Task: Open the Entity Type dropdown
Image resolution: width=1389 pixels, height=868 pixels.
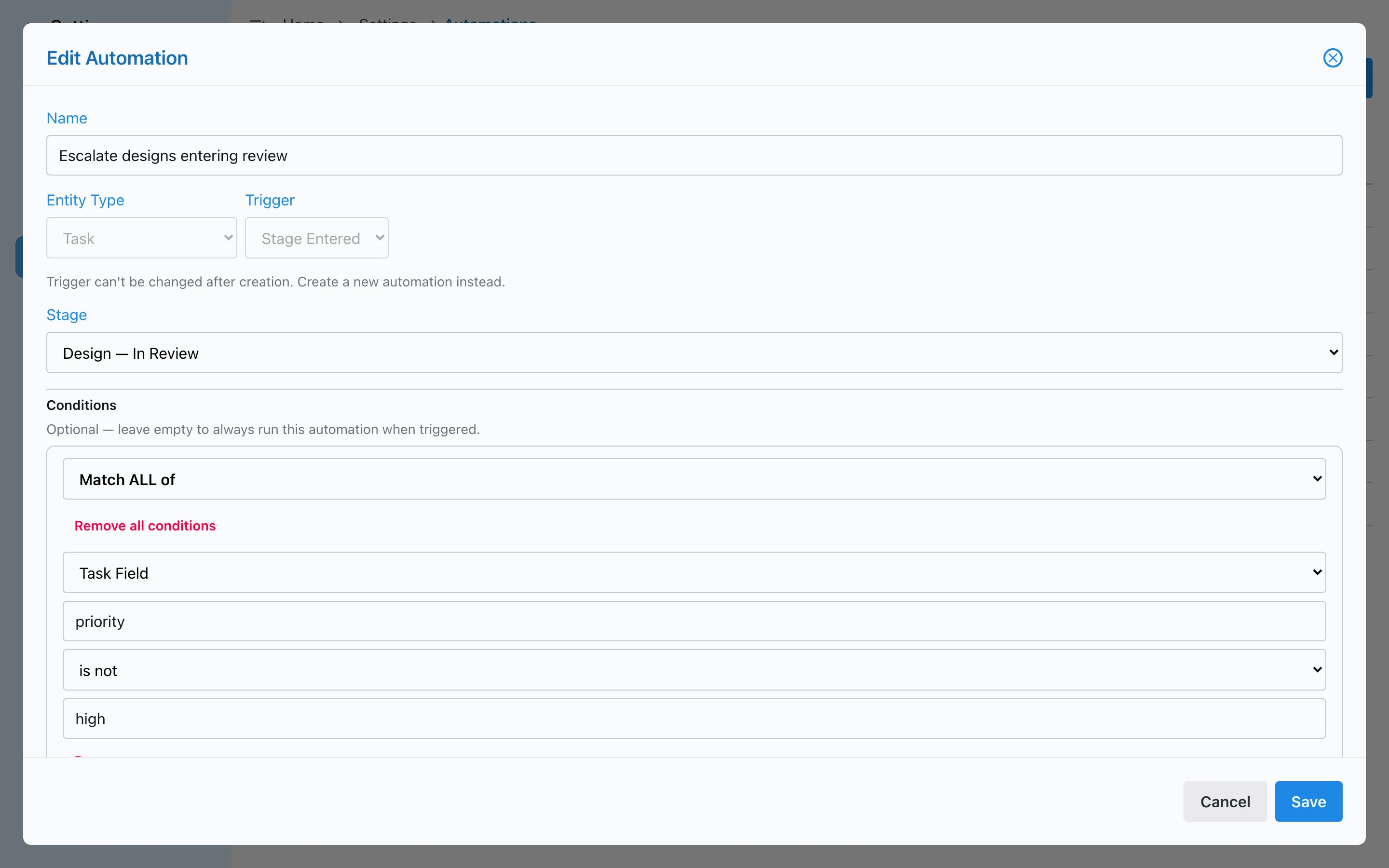Action: pos(142,238)
